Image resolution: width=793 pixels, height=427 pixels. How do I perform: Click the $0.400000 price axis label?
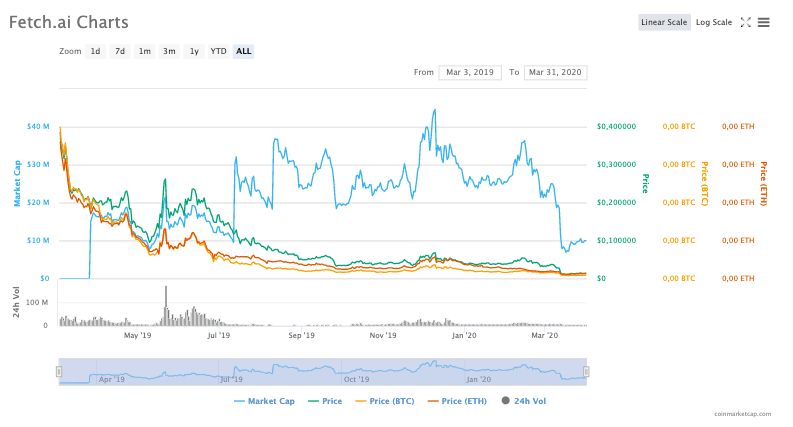tap(616, 126)
